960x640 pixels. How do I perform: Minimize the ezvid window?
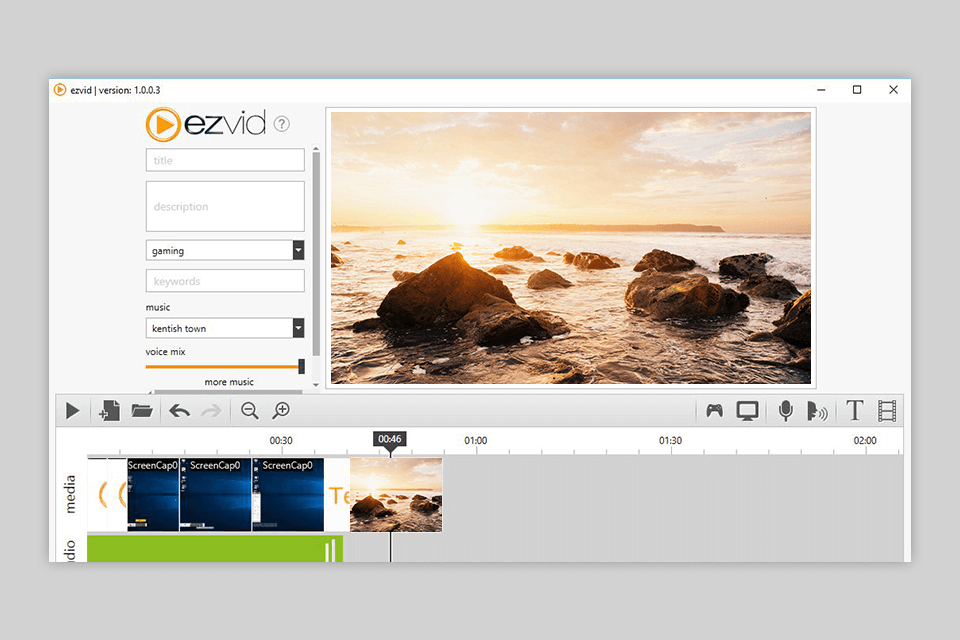click(x=821, y=90)
